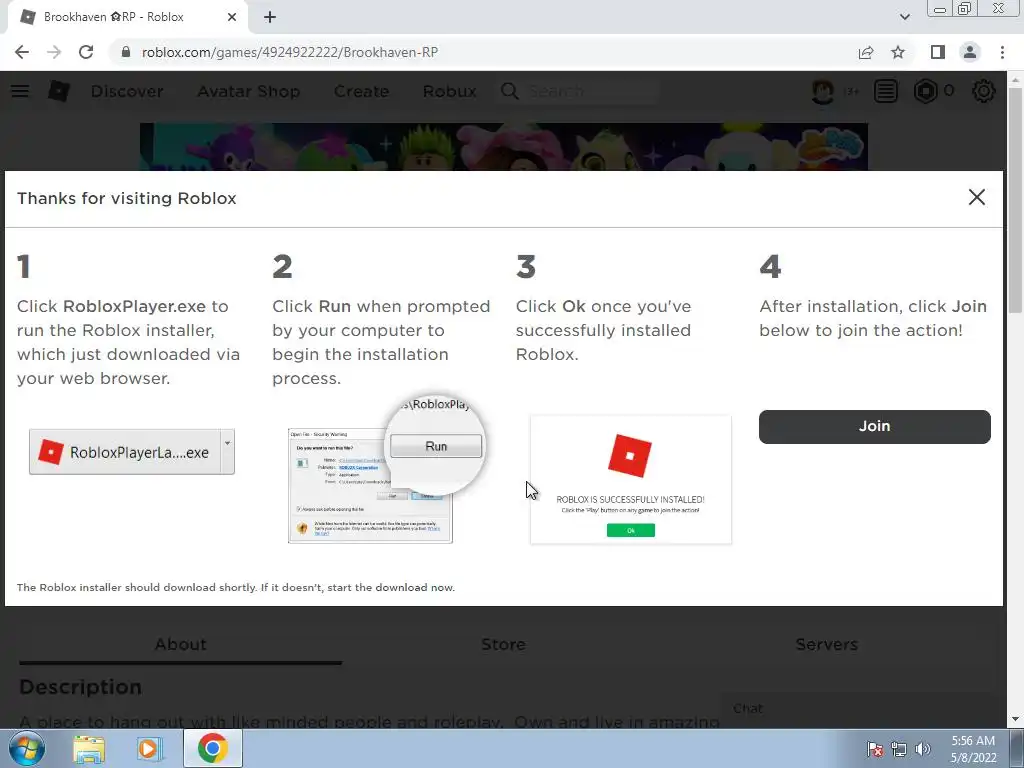Bookmark this page with the star
This screenshot has height=768, width=1024.
pos(898,52)
